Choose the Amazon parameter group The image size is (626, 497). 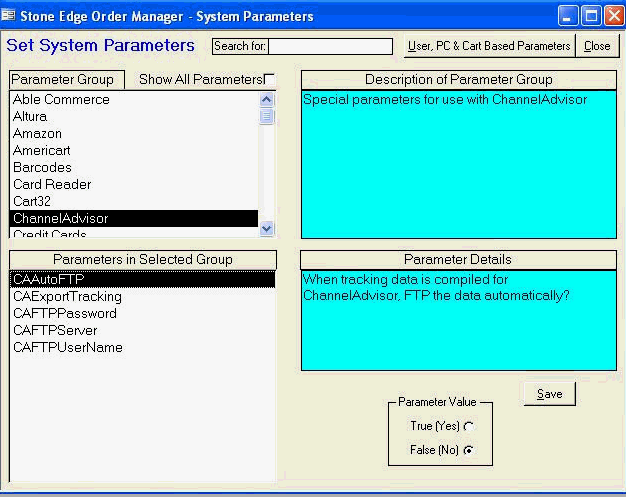click(134, 133)
